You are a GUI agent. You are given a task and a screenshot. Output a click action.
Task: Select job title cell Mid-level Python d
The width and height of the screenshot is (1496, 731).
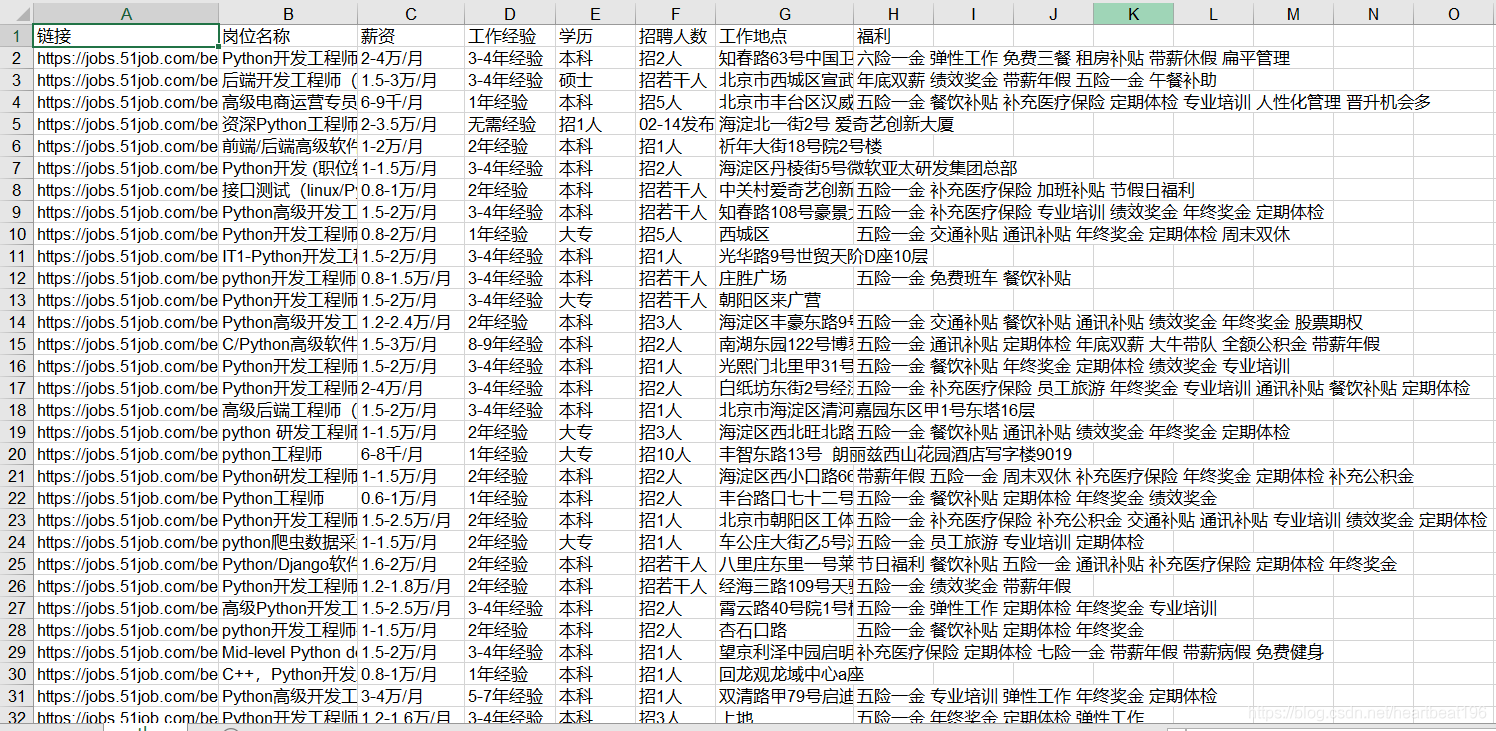[288, 652]
